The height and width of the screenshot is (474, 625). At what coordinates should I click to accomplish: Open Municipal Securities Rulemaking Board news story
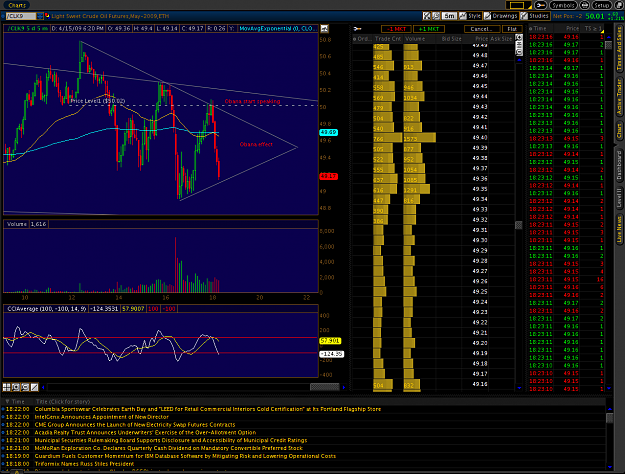(171, 440)
